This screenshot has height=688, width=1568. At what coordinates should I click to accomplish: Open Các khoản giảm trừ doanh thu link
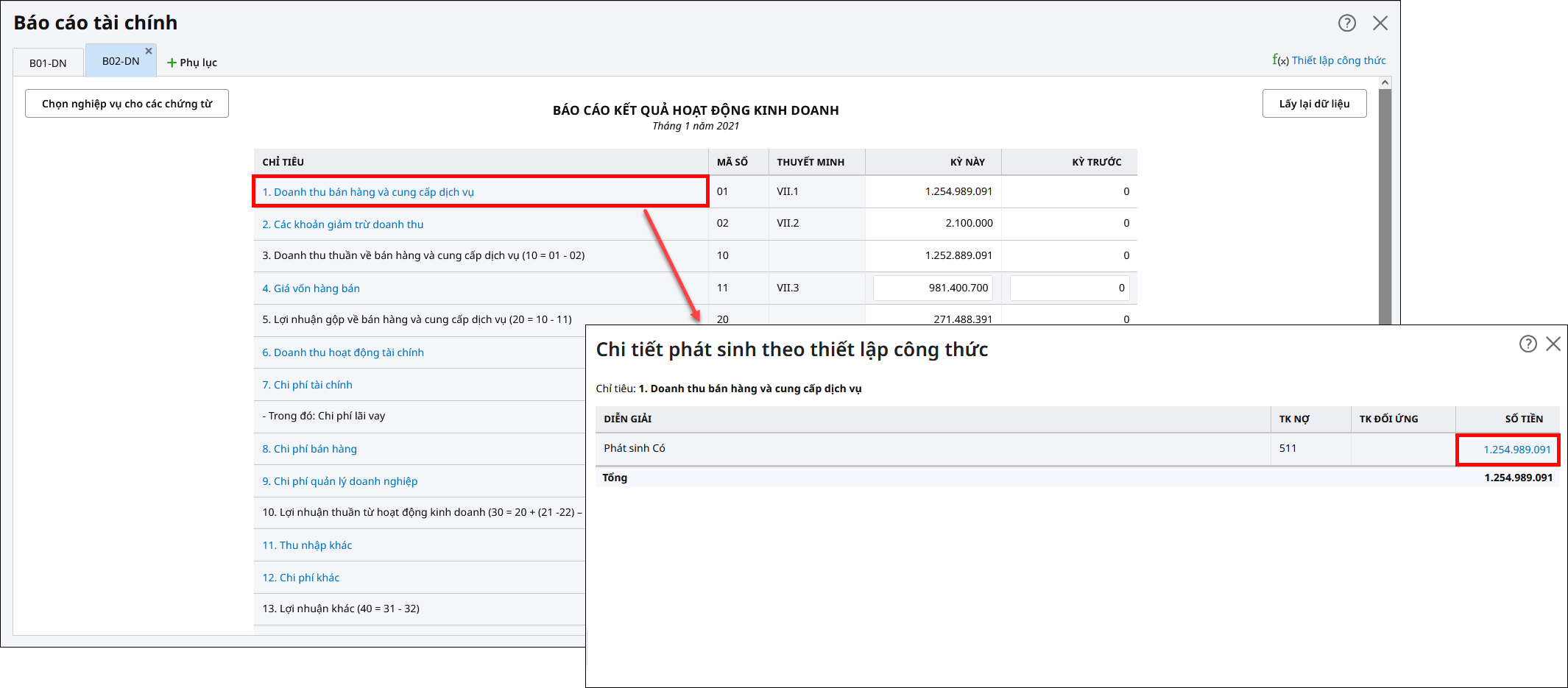[x=342, y=224]
